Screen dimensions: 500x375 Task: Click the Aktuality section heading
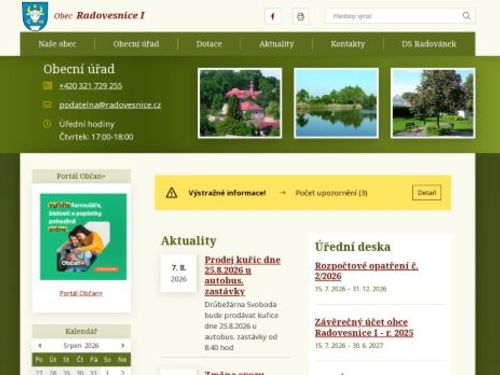coord(189,241)
